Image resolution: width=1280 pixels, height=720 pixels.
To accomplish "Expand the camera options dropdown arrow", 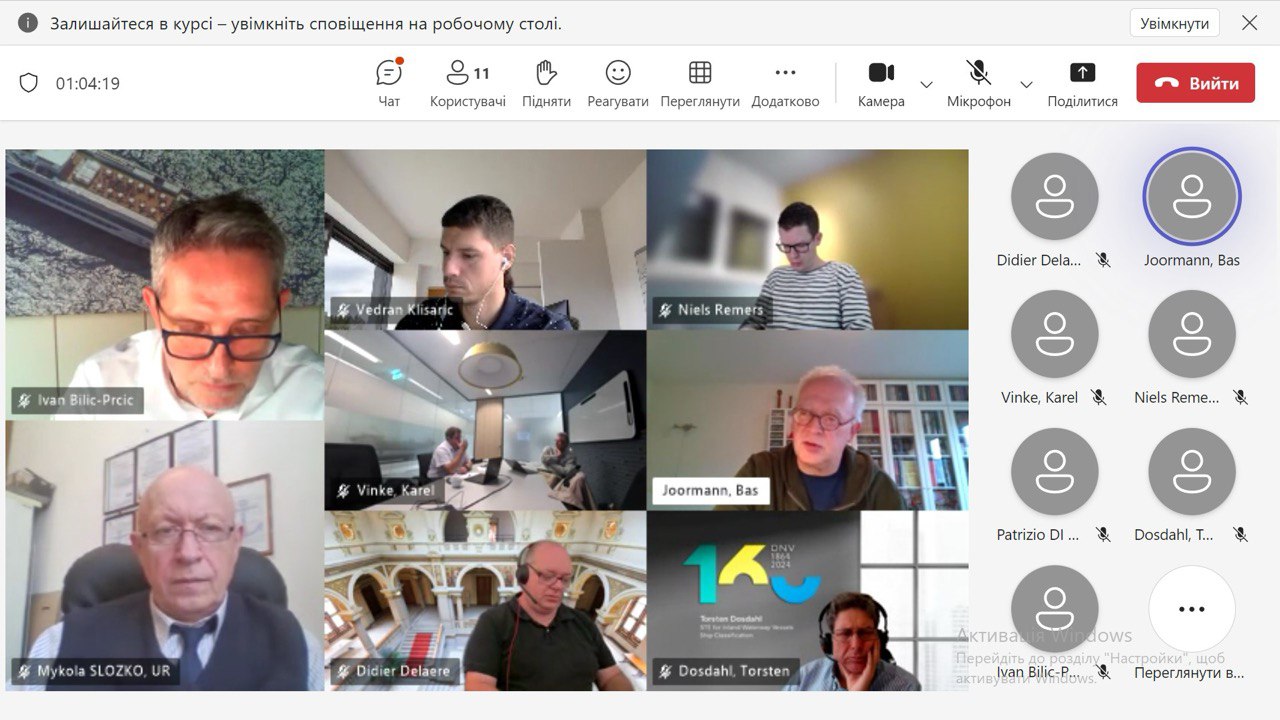I will tap(926, 84).
